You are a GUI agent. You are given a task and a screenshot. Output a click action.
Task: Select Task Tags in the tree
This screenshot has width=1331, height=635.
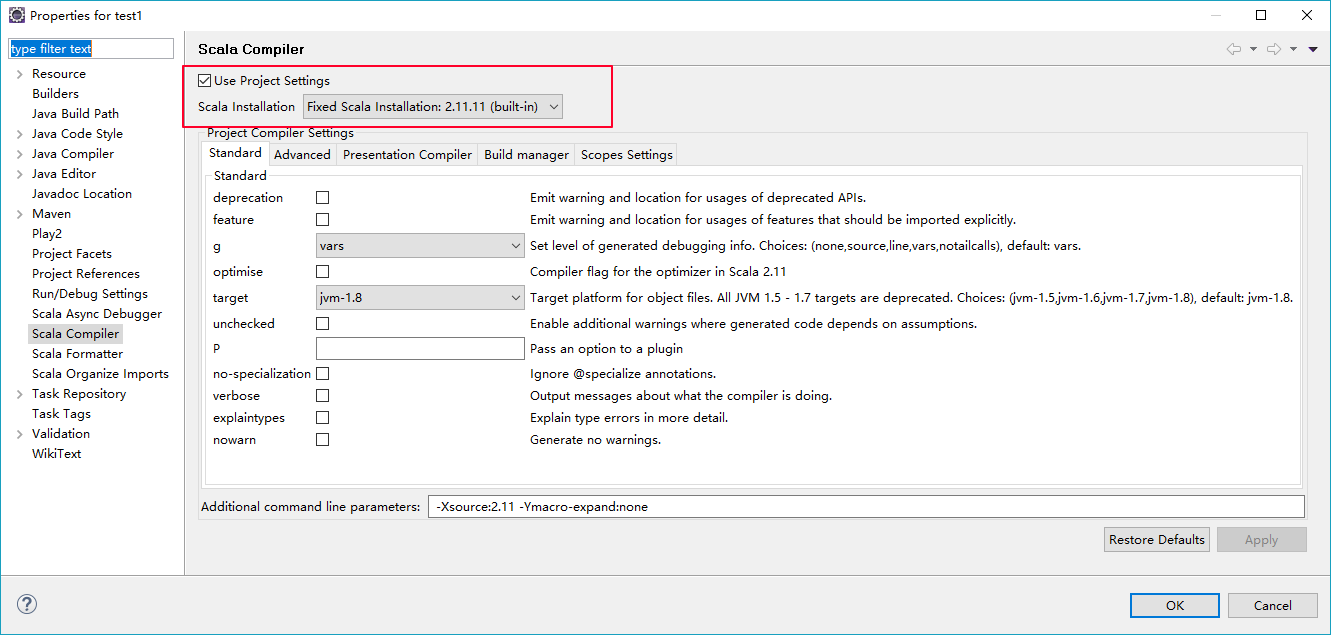(x=61, y=414)
